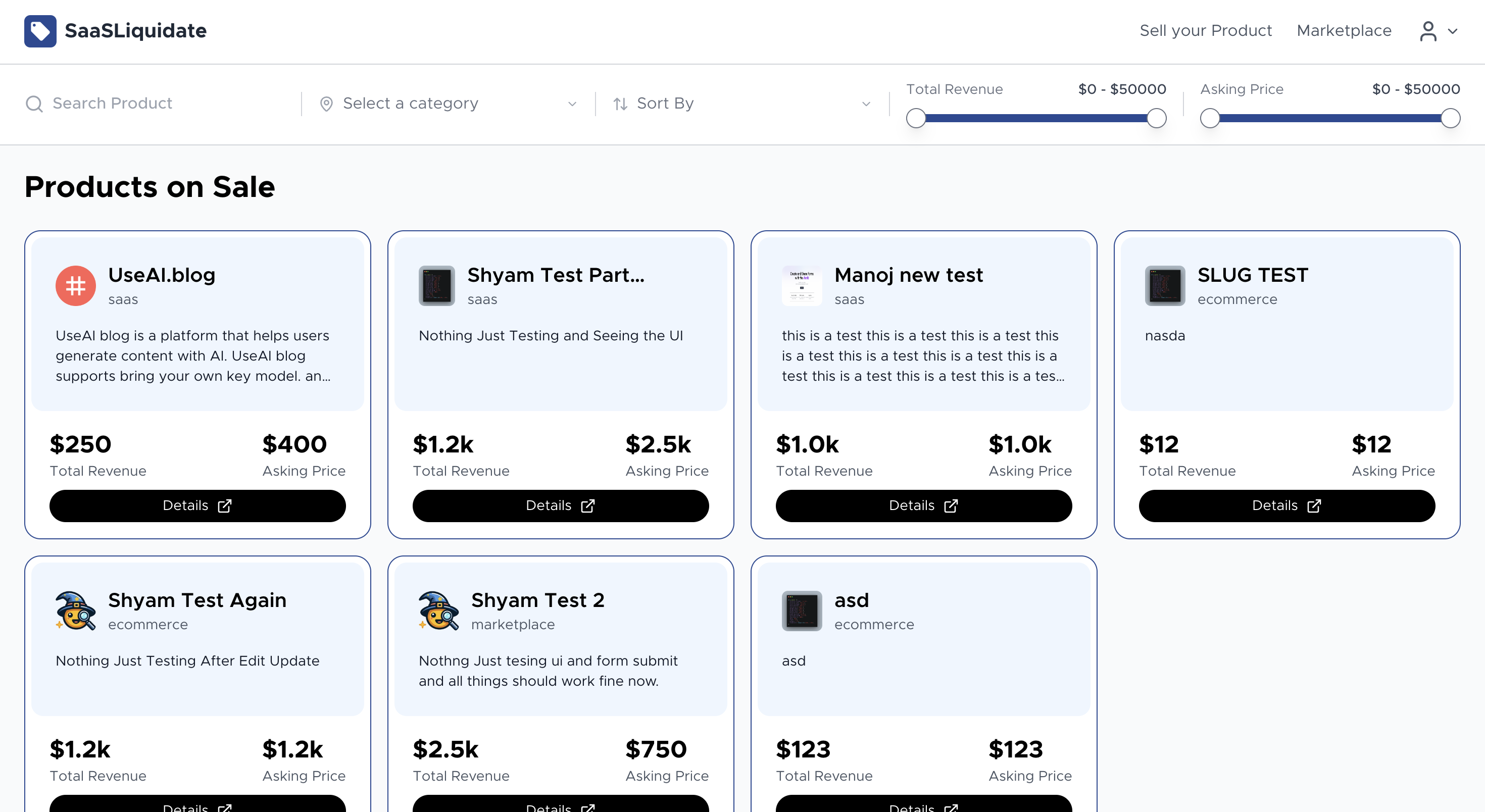The width and height of the screenshot is (1485, 812).
Task: Click the Shyam Test Again title
Action: 197,600
